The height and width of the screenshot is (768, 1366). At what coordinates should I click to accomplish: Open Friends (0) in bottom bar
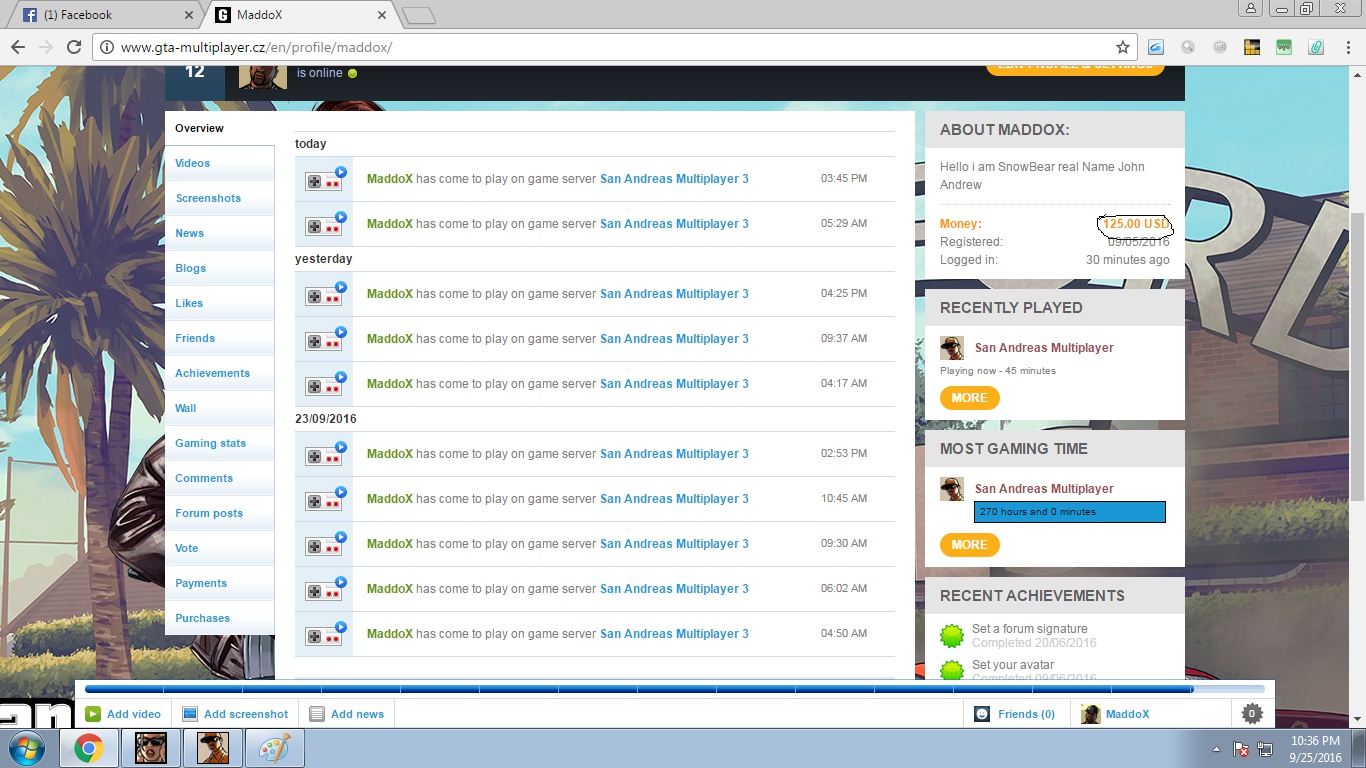(1015, 714)
